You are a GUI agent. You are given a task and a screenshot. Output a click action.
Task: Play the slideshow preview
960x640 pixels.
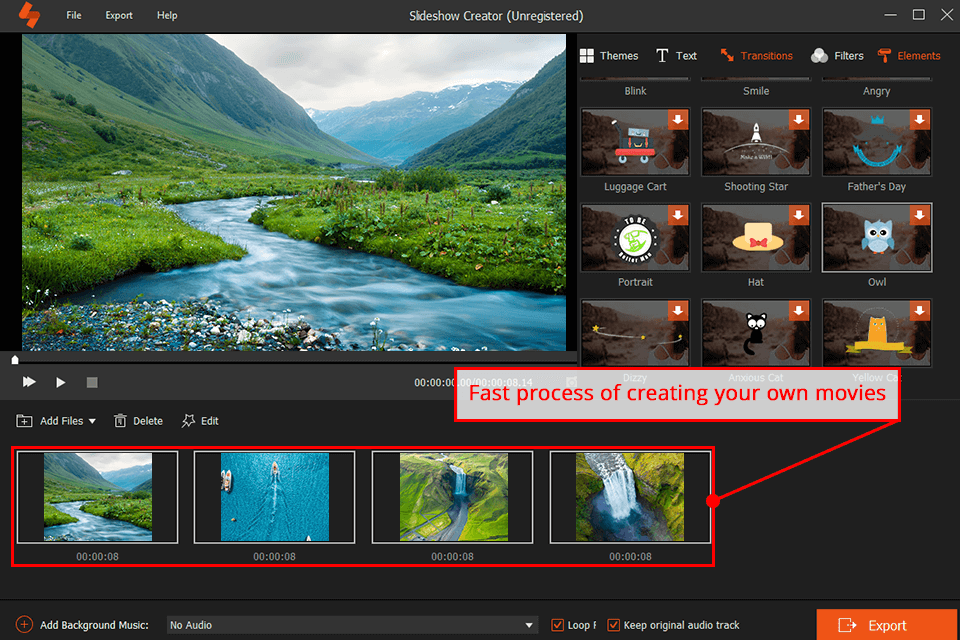coord(60,382)
